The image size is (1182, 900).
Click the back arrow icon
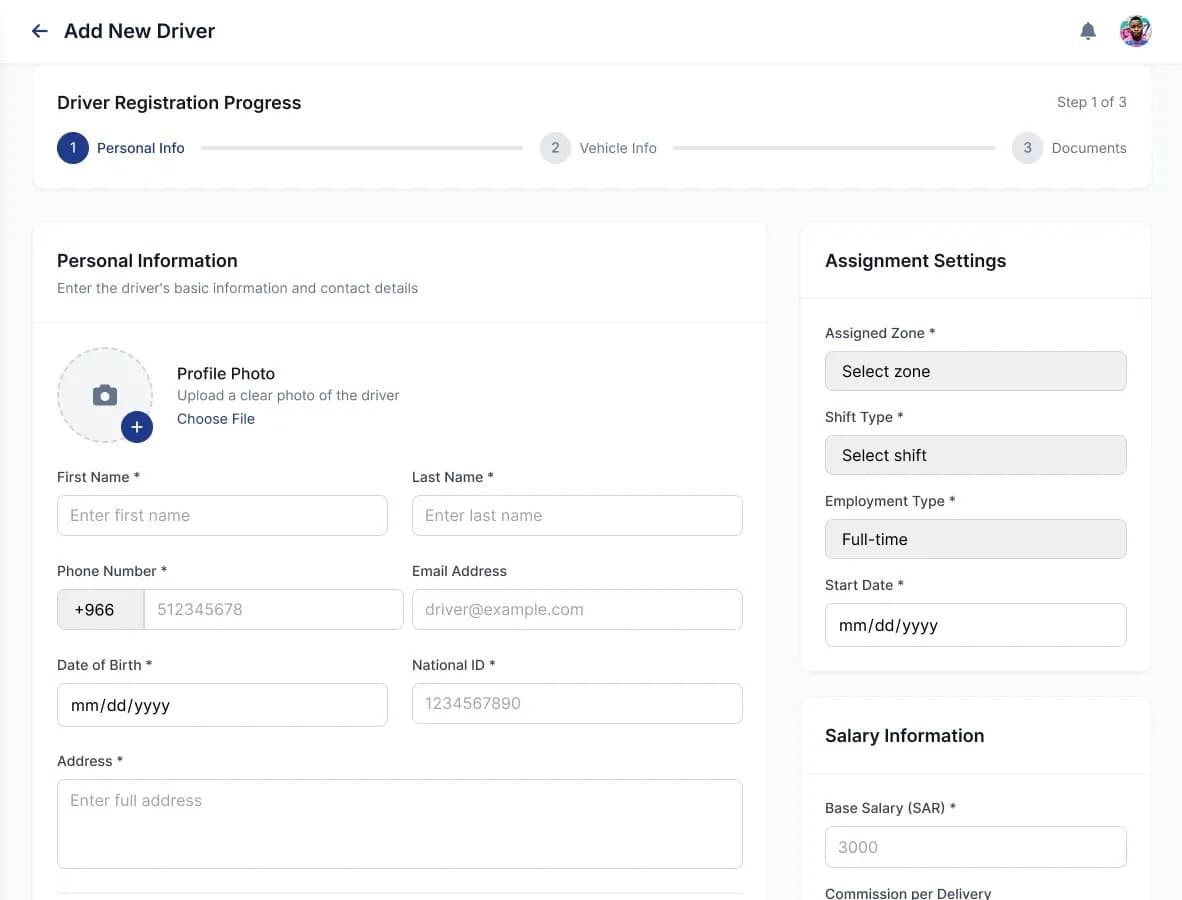(x=39, y=31)
